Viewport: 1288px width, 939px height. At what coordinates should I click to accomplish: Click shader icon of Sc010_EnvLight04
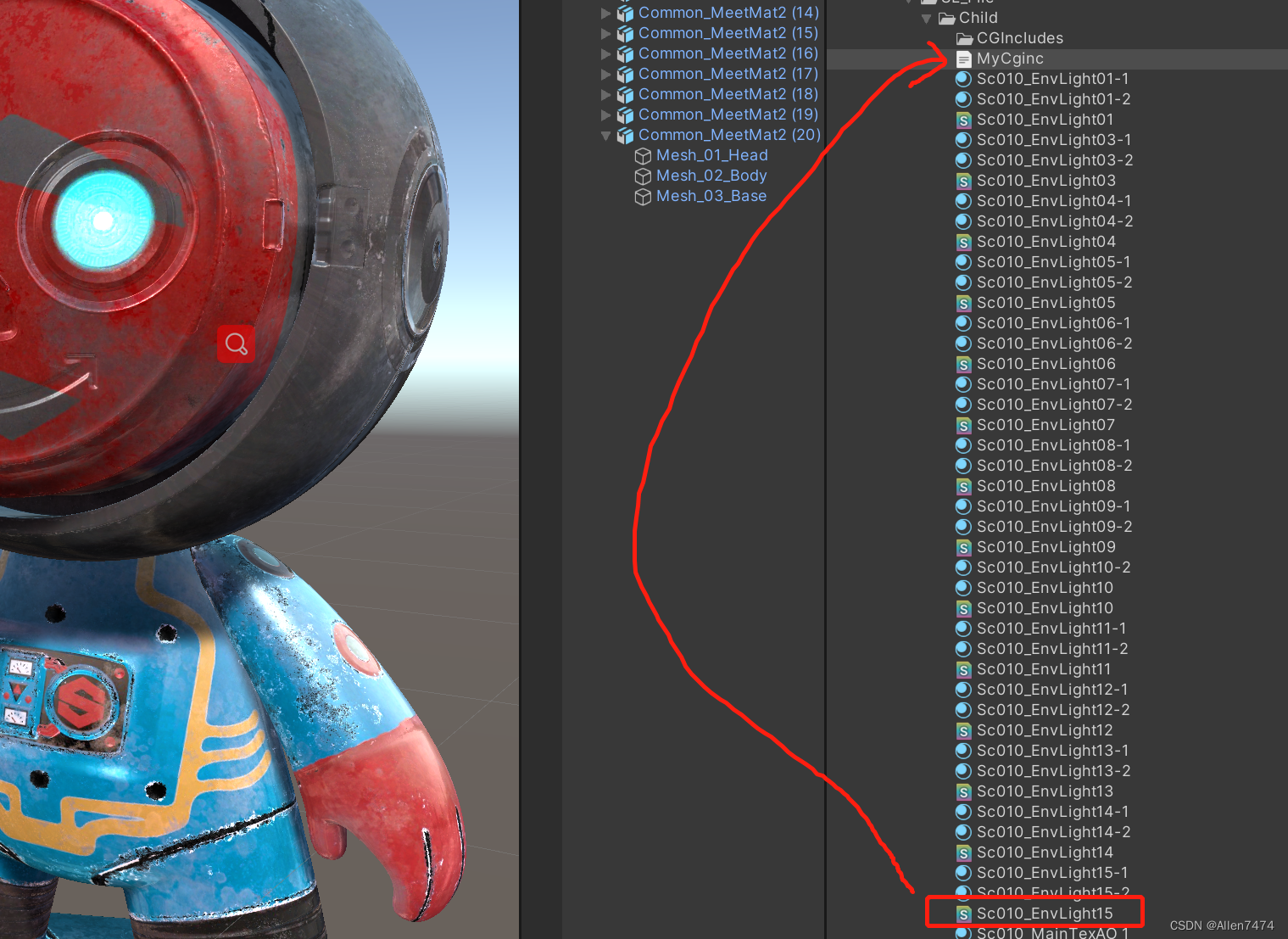[963, 242]
